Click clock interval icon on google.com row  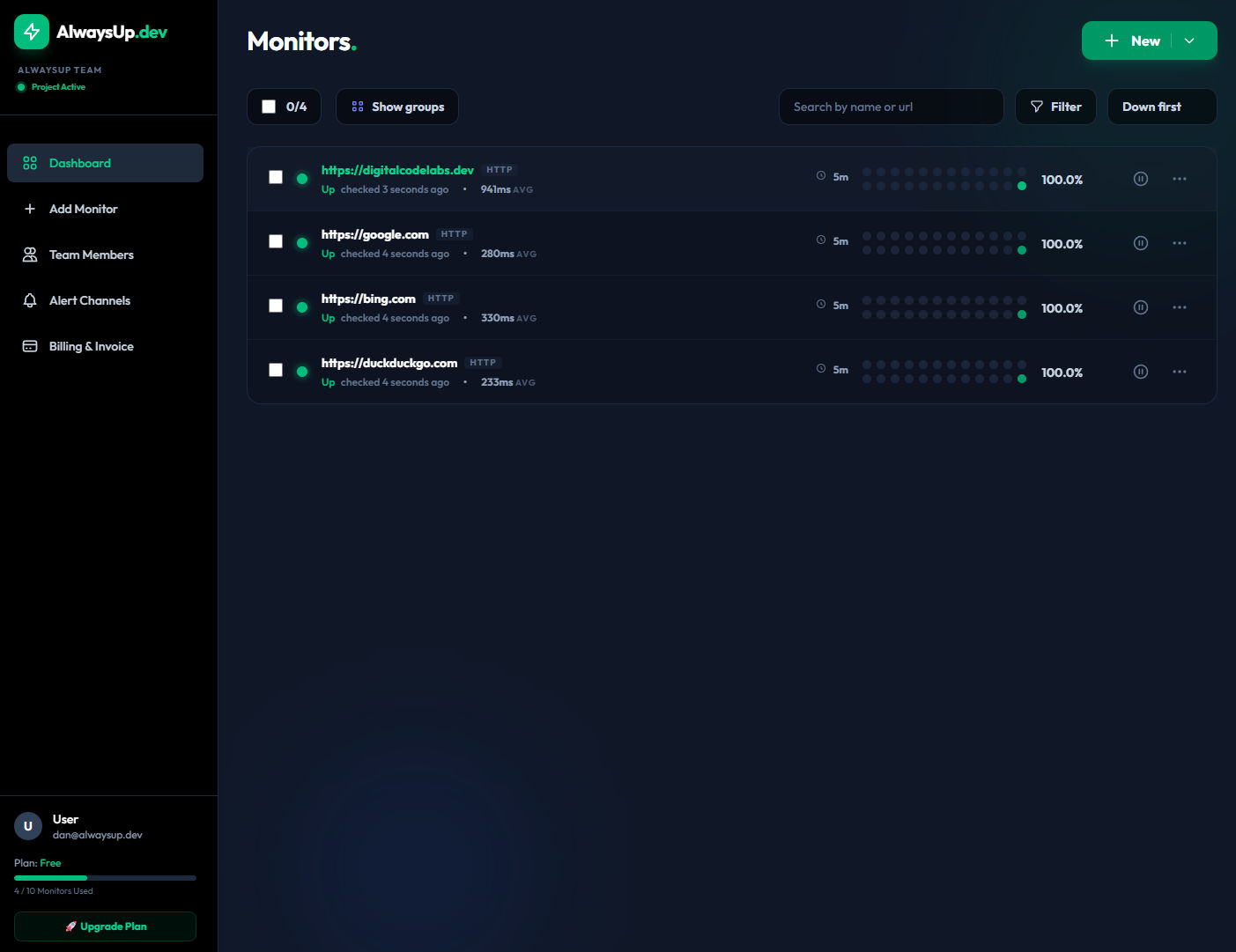821,240
